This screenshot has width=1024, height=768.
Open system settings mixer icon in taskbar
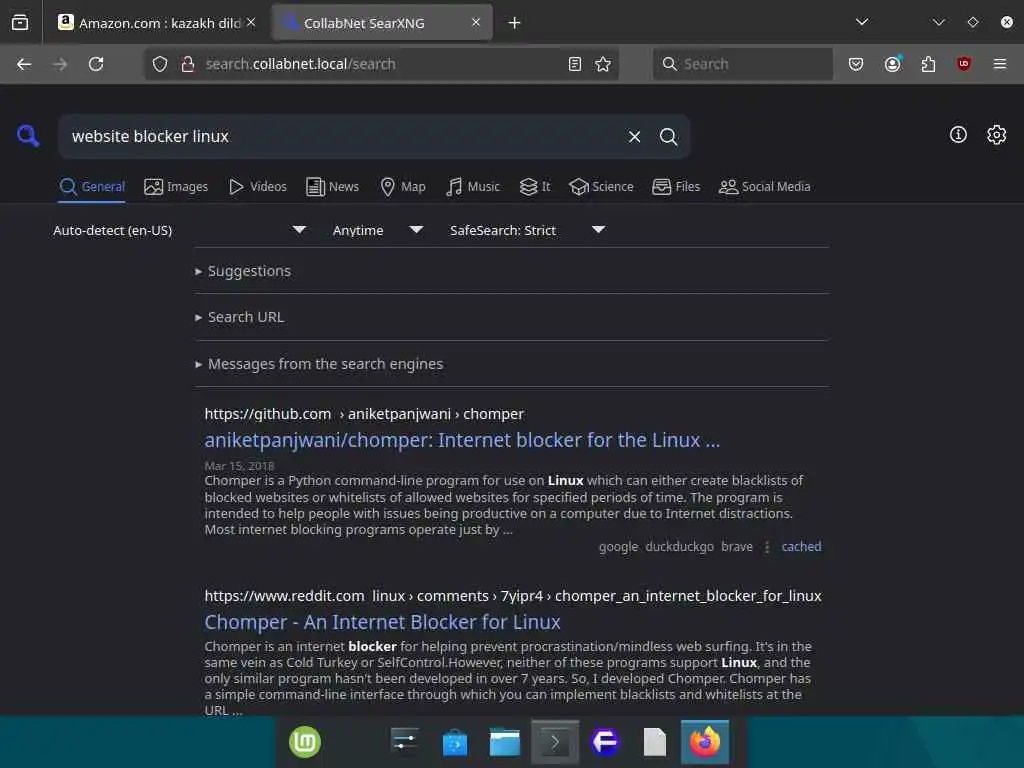tap(404, 742)
